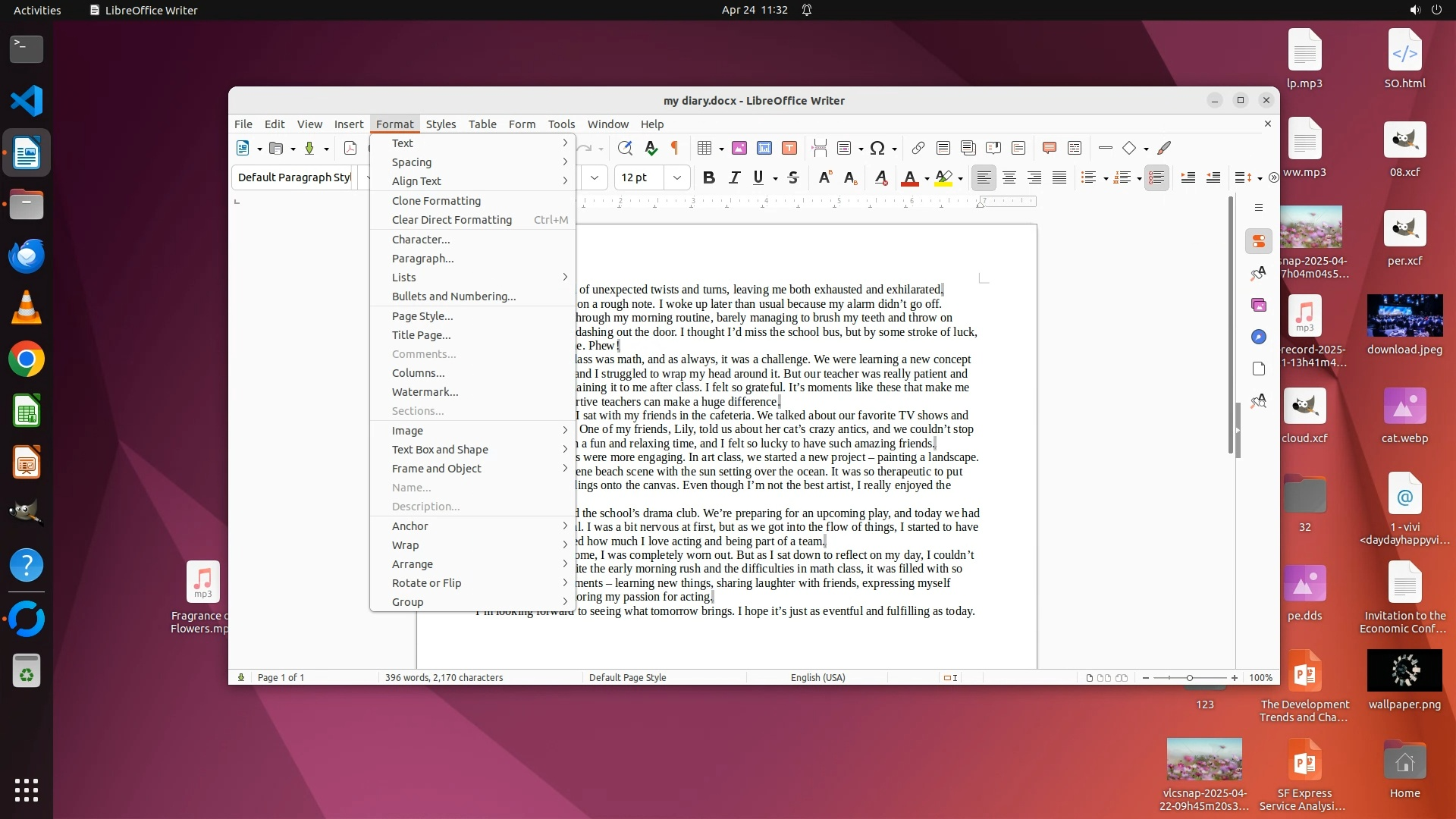The image size is (1456, 819).
Task: Open sidebar Navigator compass icon
Action: pyautogui.click(x=1258, y=337)
